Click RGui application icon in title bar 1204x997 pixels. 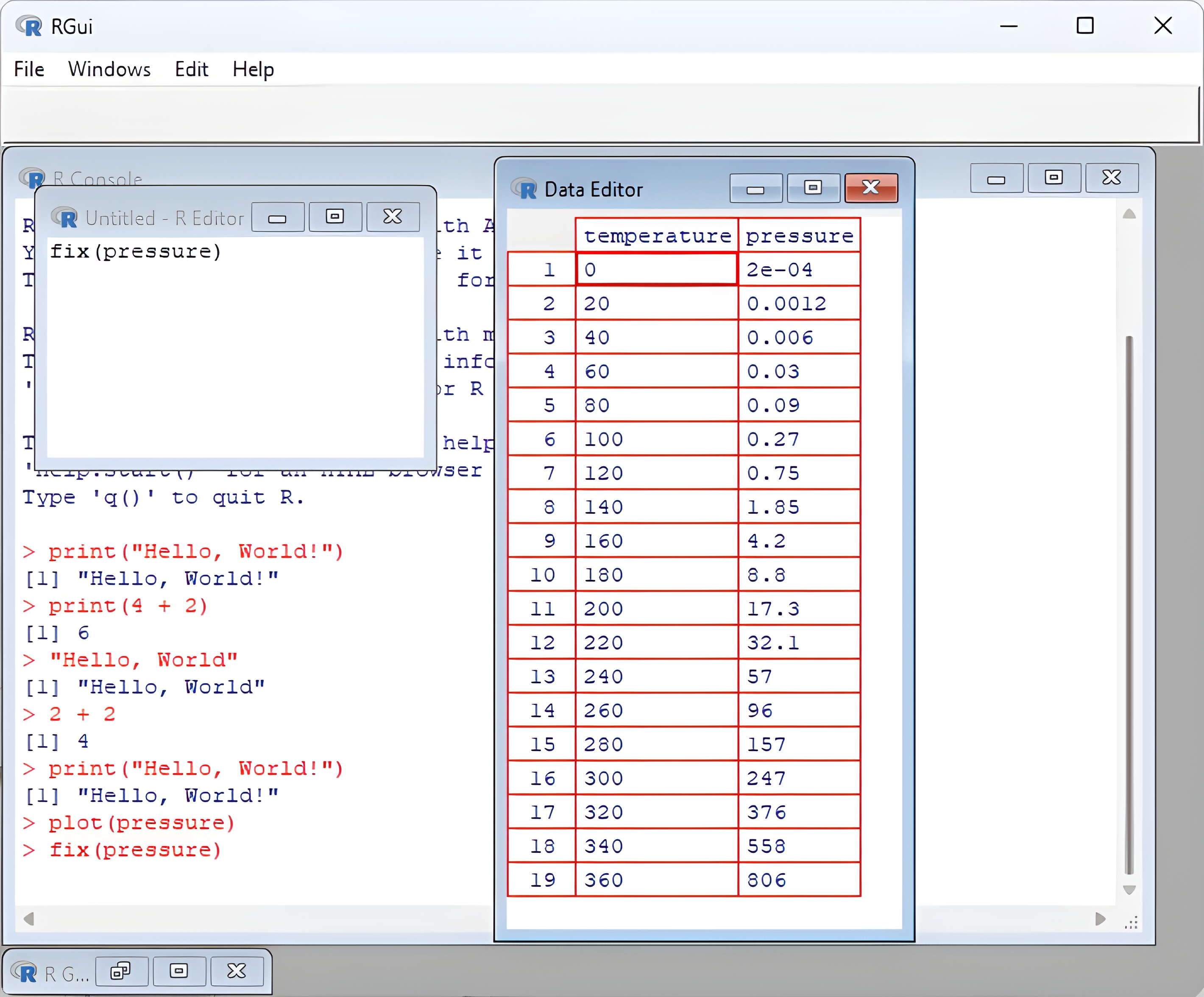[29, 26]
